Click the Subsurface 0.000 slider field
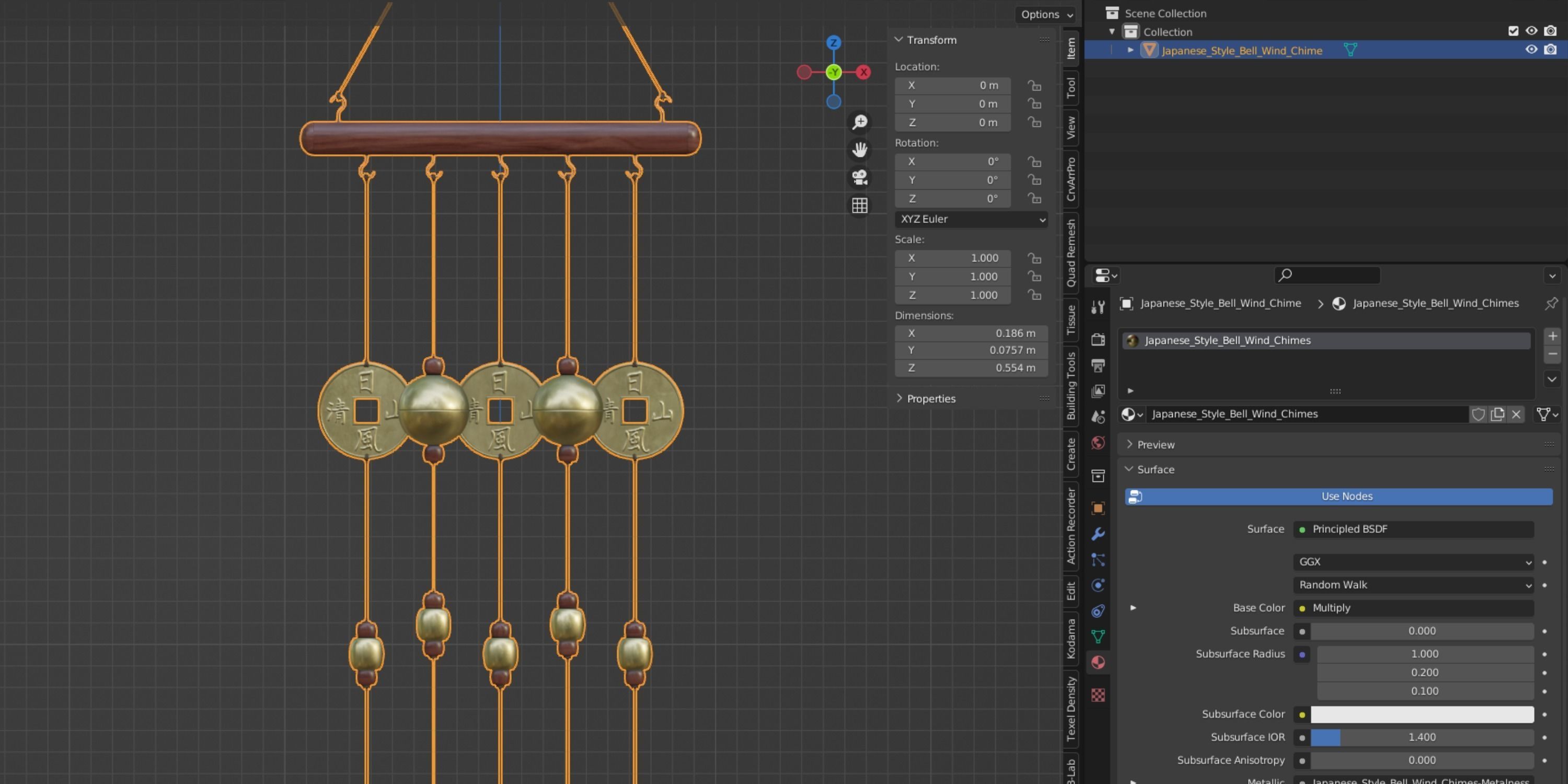 pyautogui.click(x=1422, y=631)
